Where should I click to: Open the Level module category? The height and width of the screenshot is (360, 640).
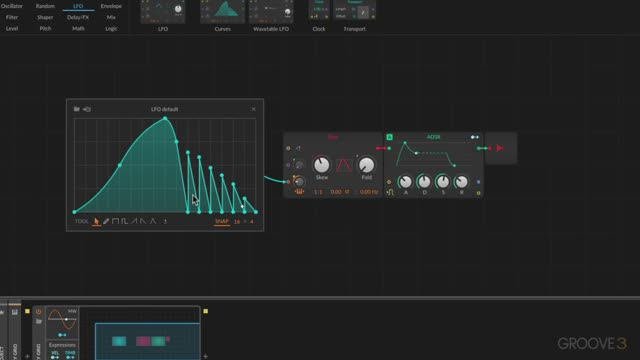coord(12,29)
